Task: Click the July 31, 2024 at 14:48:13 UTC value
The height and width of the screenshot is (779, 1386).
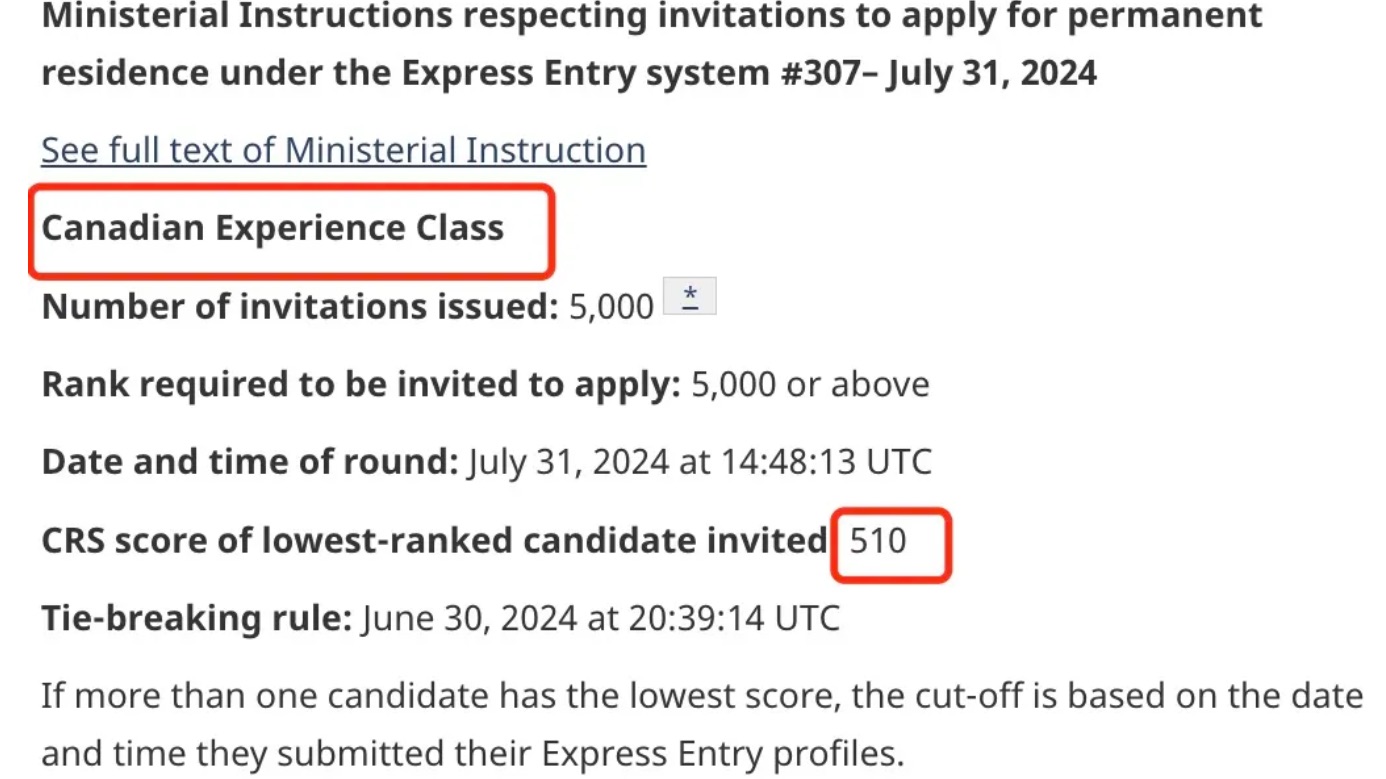Action: pos(699,462)
